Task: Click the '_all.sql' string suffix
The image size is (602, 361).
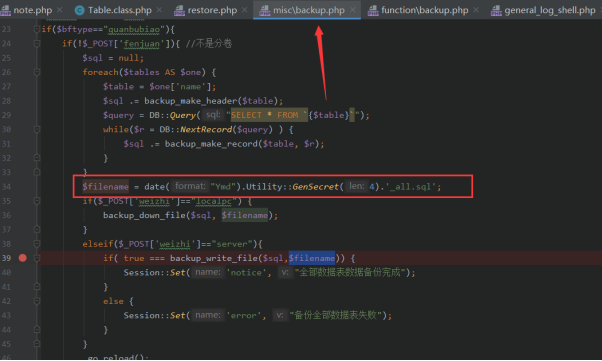Action: tap(411, 187)
